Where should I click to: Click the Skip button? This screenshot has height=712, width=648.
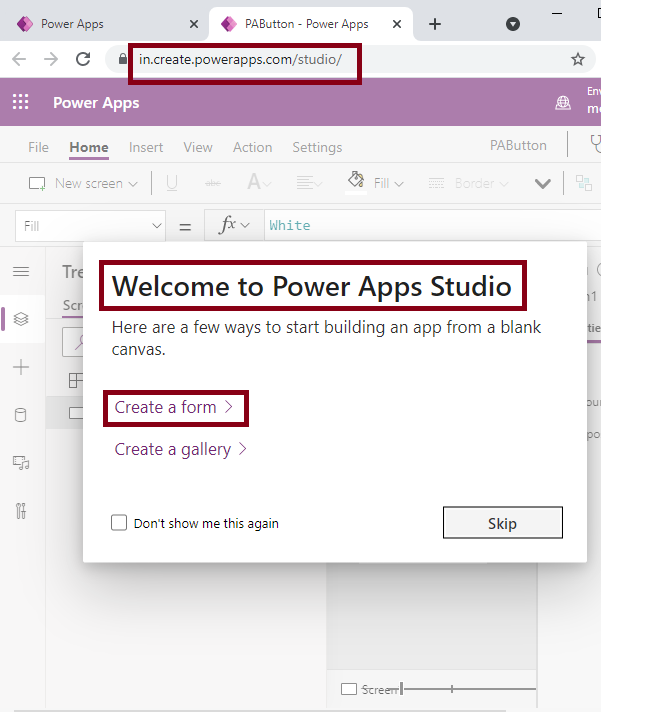(503, 523)
